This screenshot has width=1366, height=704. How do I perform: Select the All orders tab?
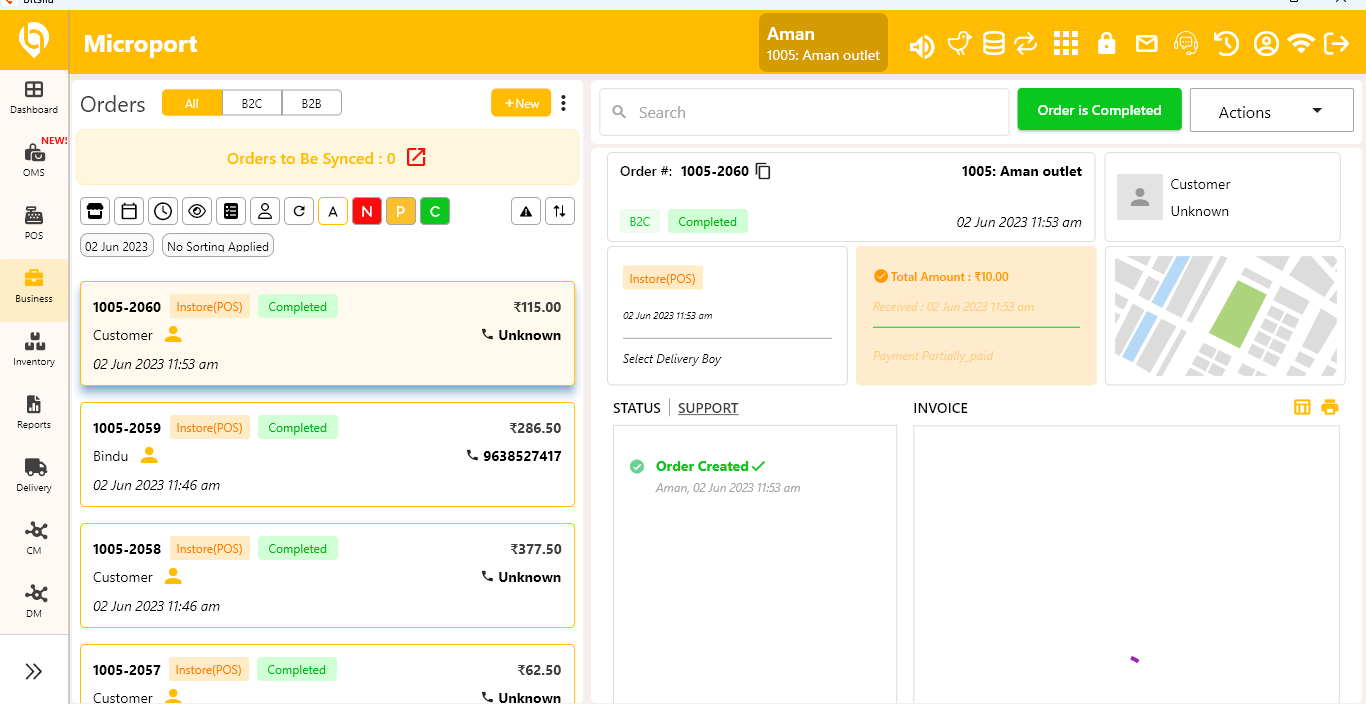click(192, 103)
